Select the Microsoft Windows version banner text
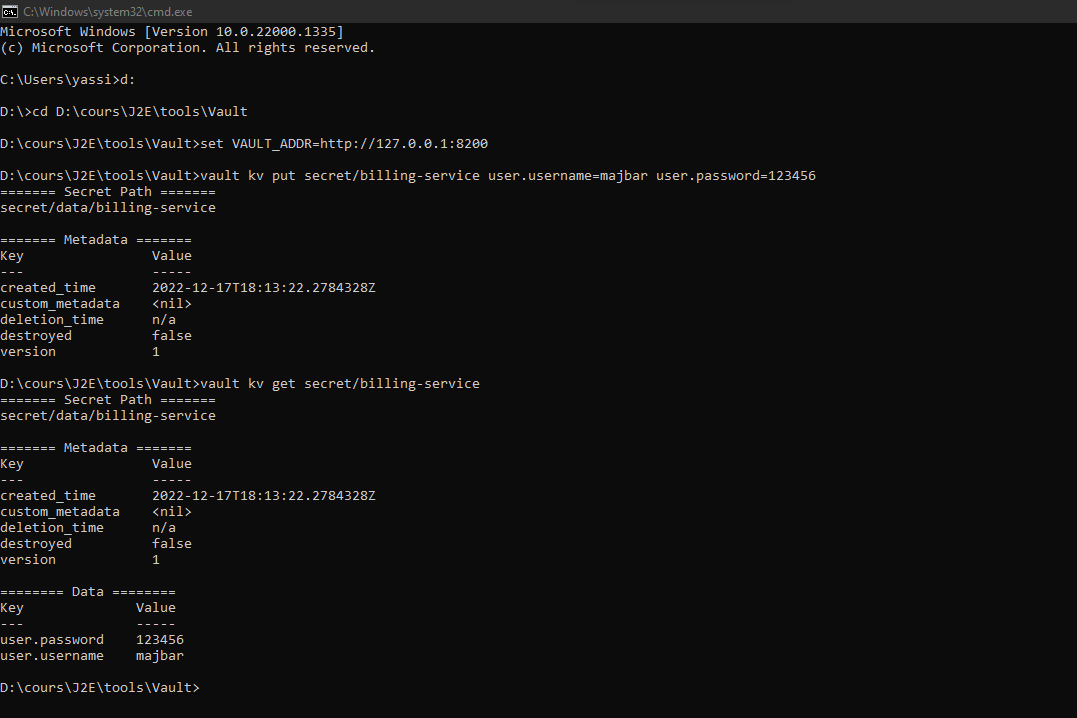Image resolution: width=1077 pixels, height=718 pixels. (x=172, y=31)
